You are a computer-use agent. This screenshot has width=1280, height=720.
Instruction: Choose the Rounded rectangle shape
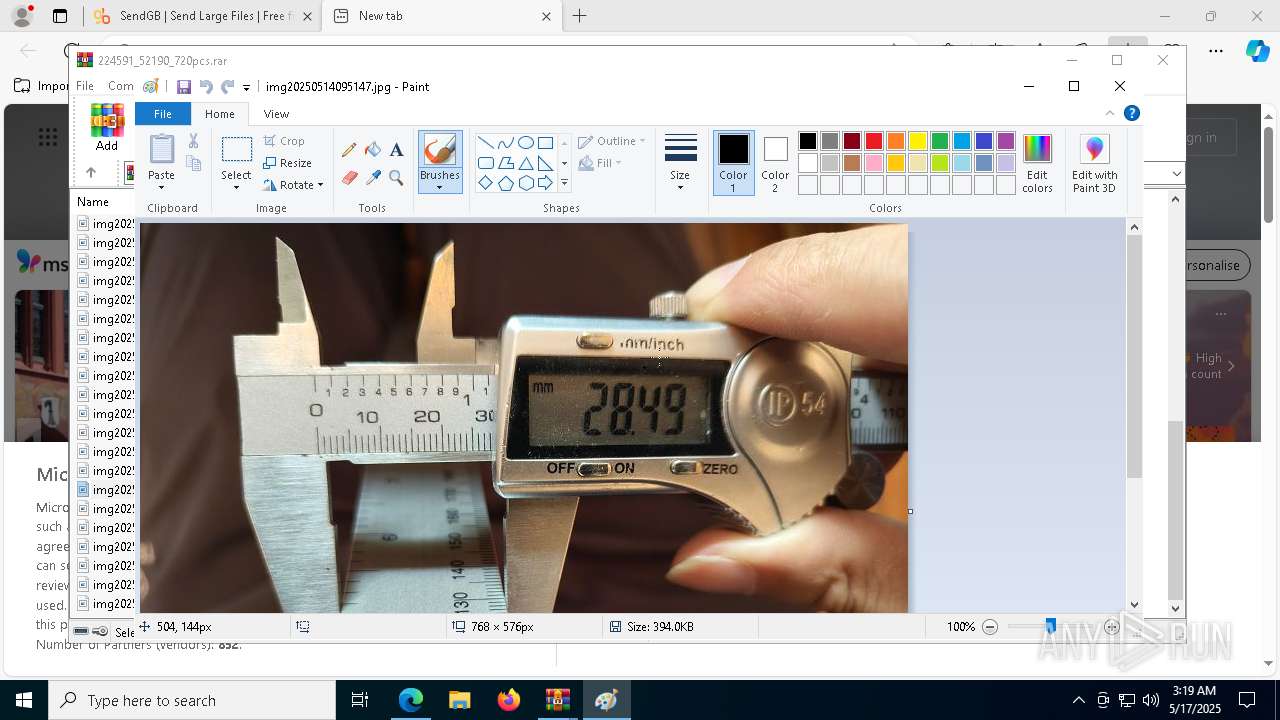click(485, 163)
